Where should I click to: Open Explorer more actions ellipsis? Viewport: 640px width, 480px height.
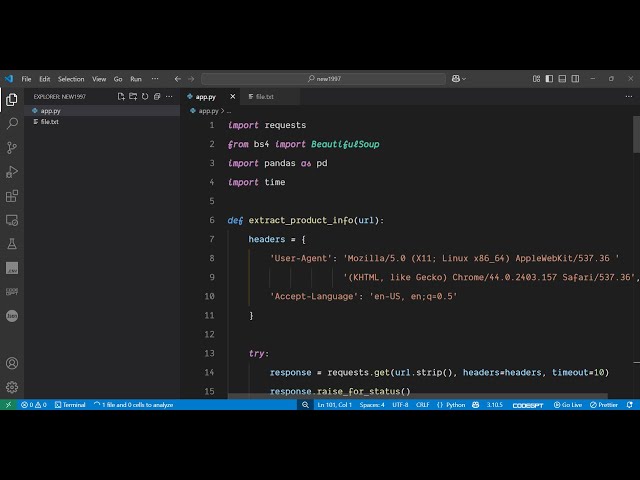pos(169,97)
